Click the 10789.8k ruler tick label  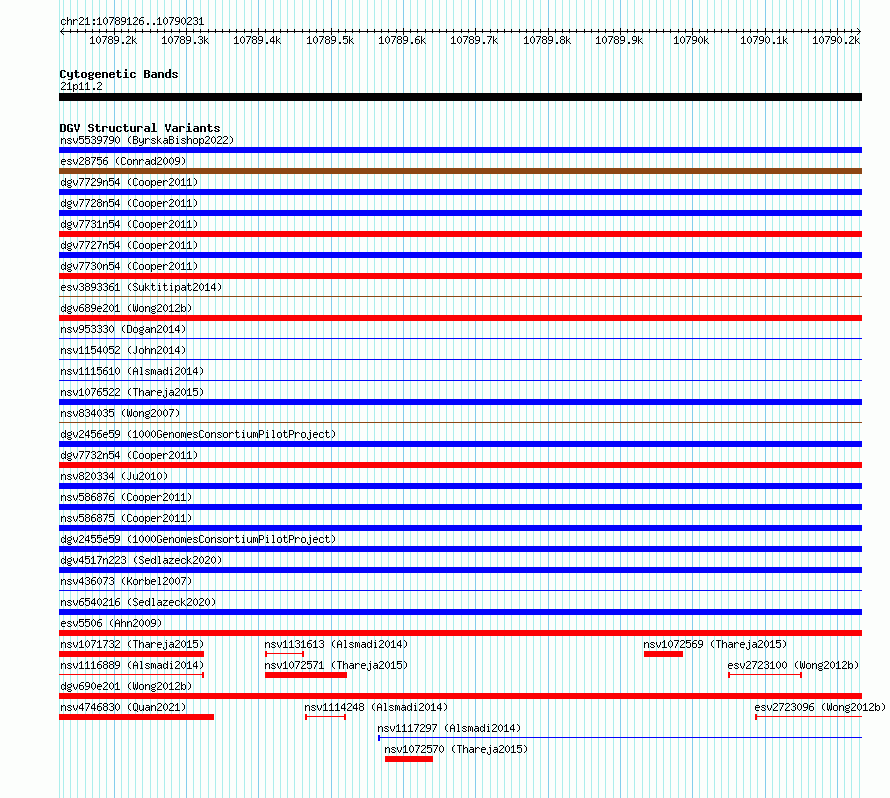547,40
